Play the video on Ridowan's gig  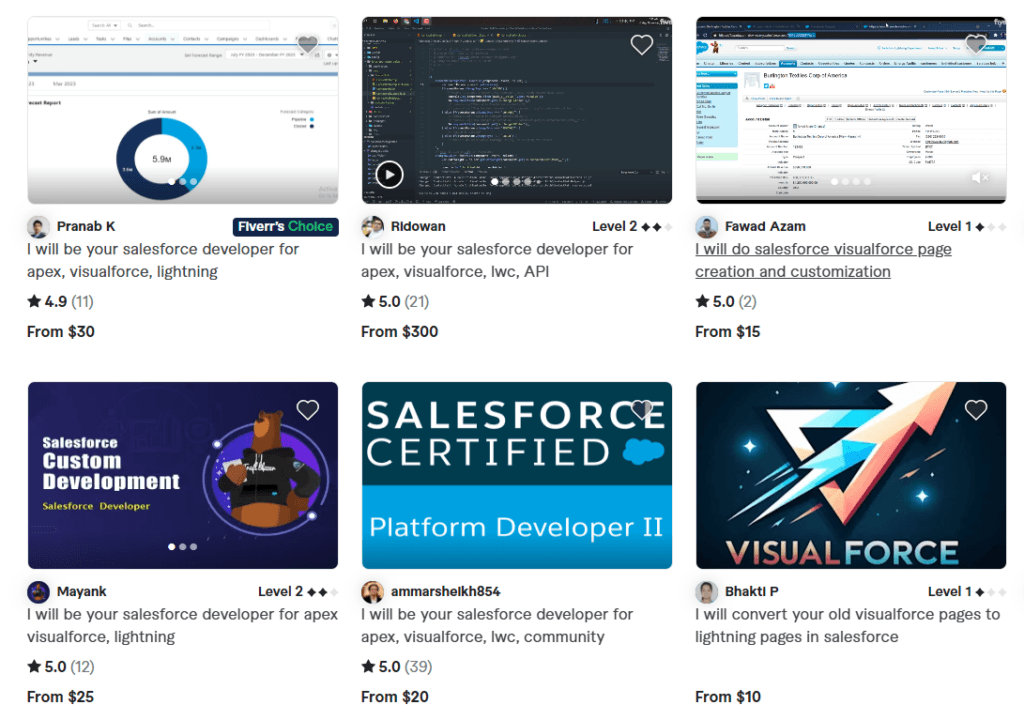tap(389, 174)
